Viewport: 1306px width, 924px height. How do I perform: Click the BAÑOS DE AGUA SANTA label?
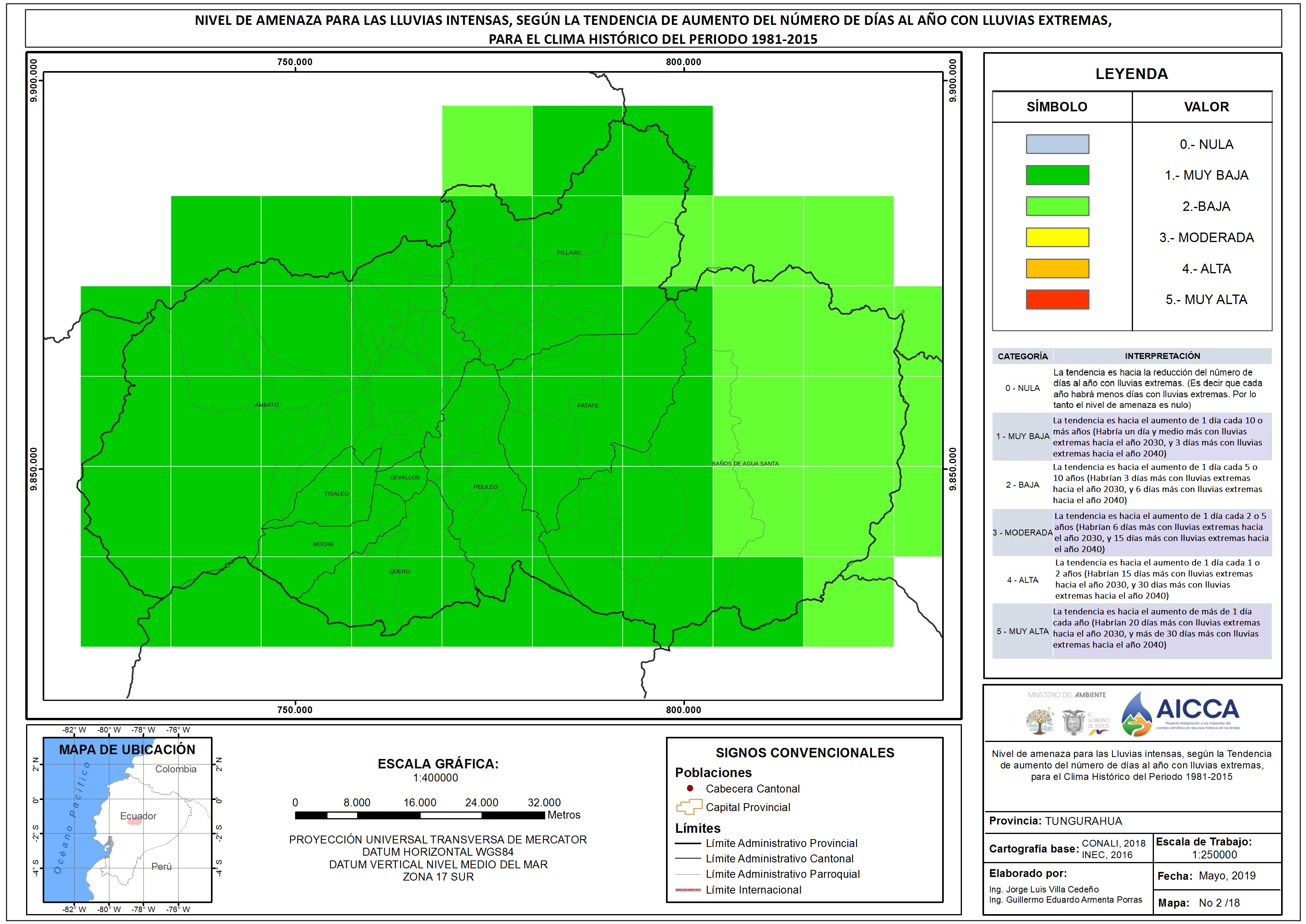tap(745, 464)
